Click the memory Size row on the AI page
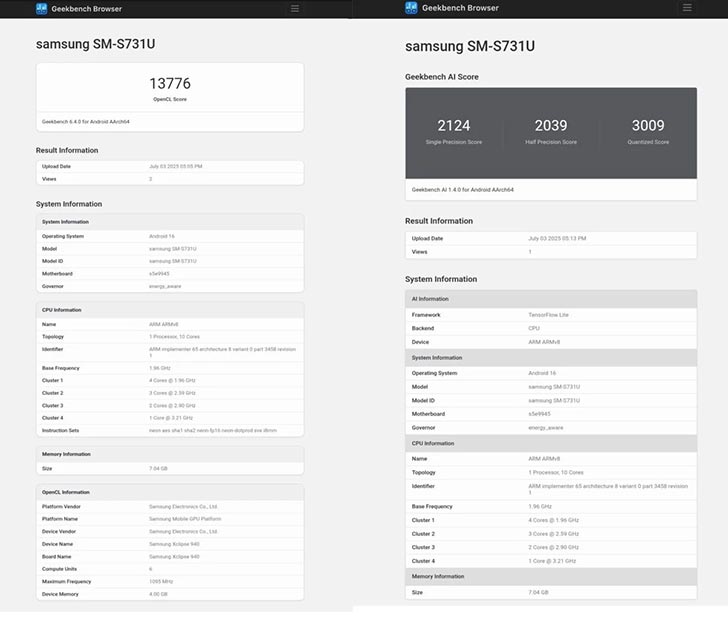The width and height of the screenshot is (728, 619). click(x=551, y=593)
